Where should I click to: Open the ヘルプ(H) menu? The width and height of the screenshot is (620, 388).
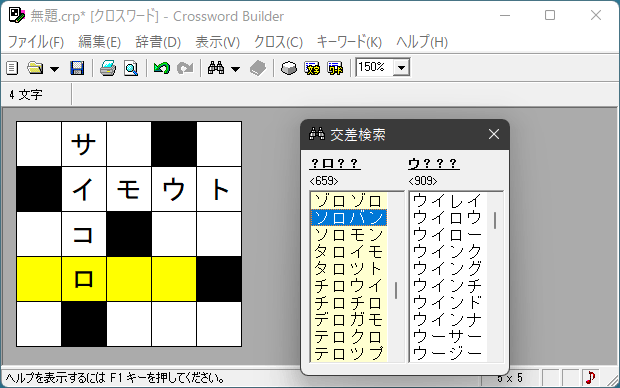point(422,42)
